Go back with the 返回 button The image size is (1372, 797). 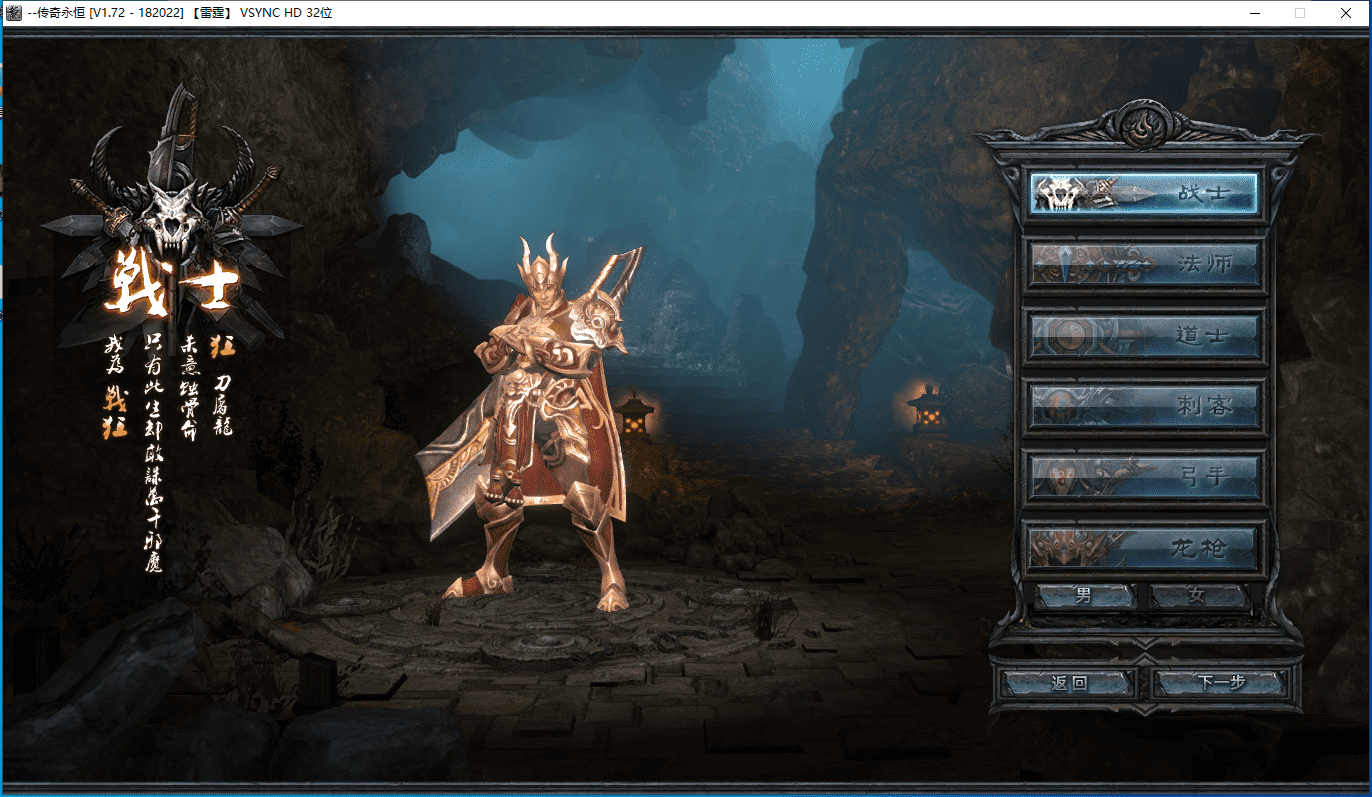click(1069, 683)
